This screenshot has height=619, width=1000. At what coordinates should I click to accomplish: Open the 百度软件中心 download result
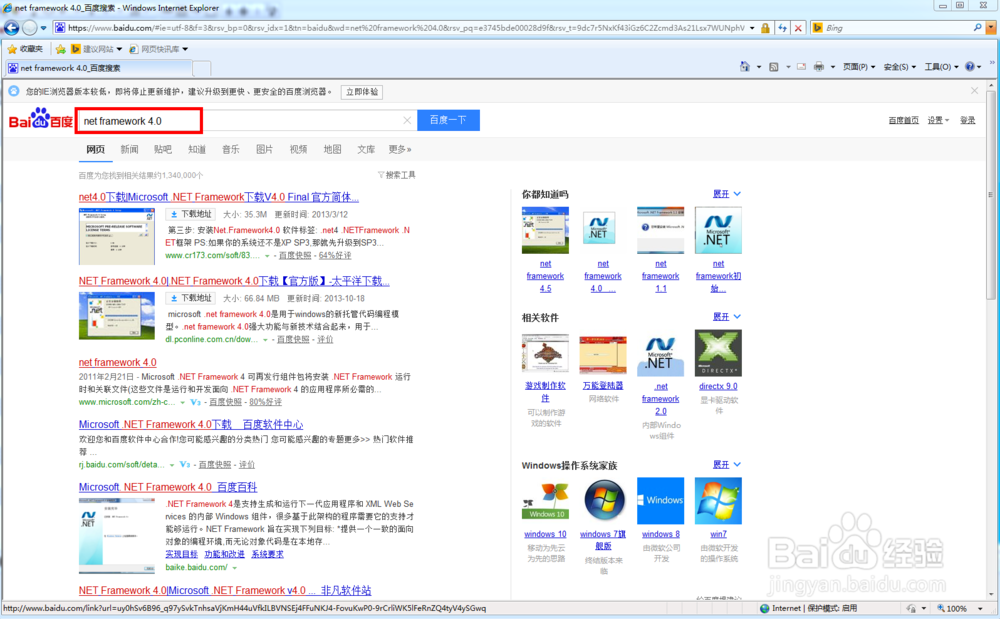pos(191,425)
